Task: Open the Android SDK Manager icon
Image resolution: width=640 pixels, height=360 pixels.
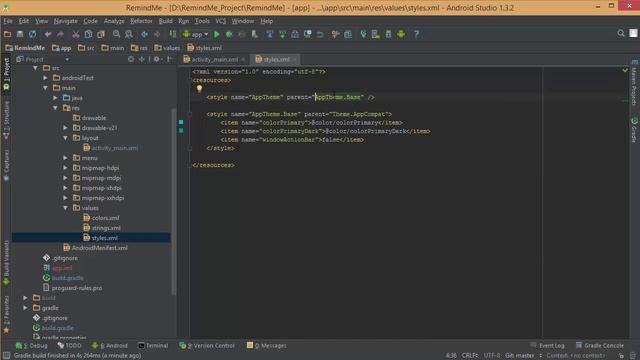Action: click(388, 34)
